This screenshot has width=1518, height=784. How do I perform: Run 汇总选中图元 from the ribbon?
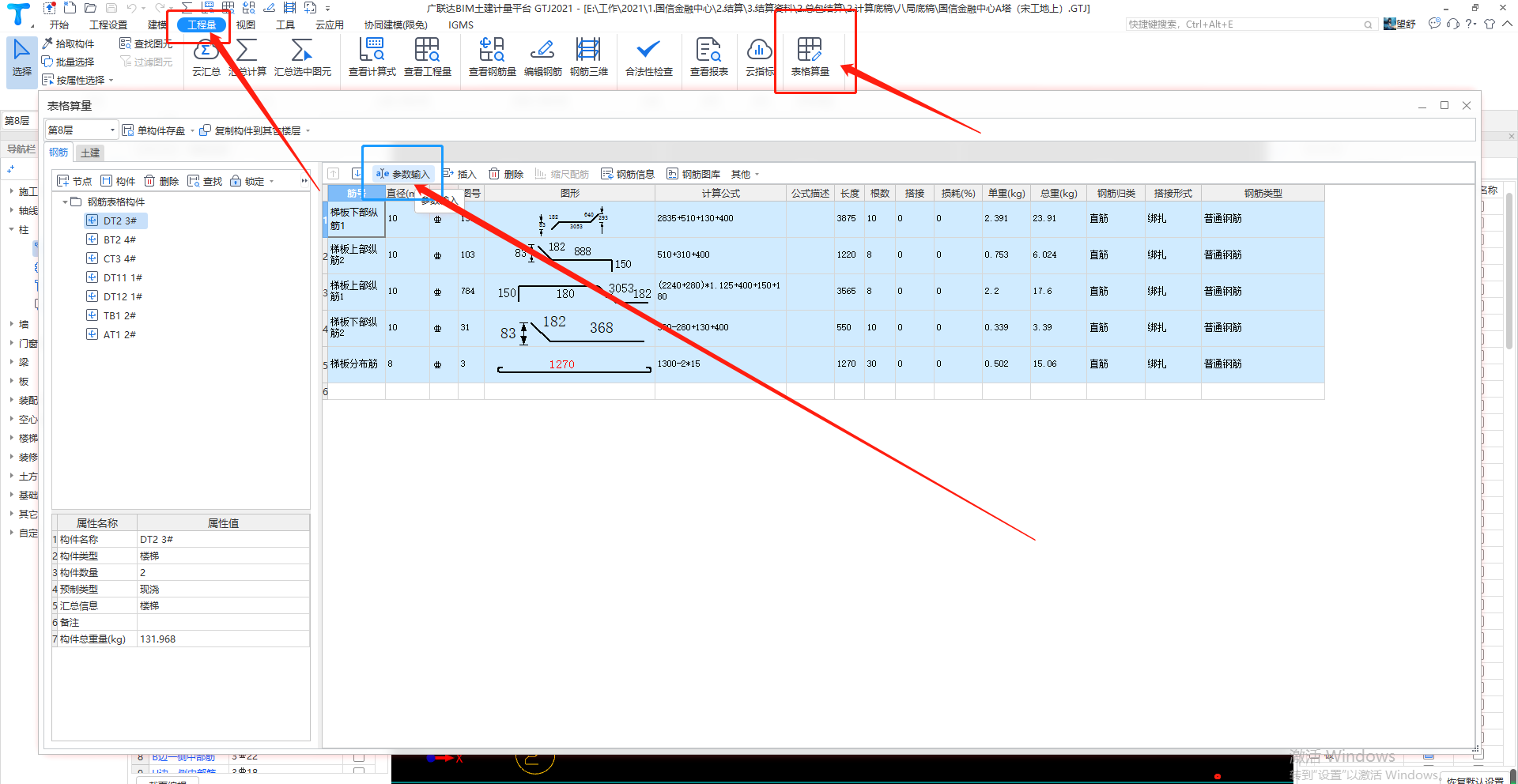click(x=302, y=57)
